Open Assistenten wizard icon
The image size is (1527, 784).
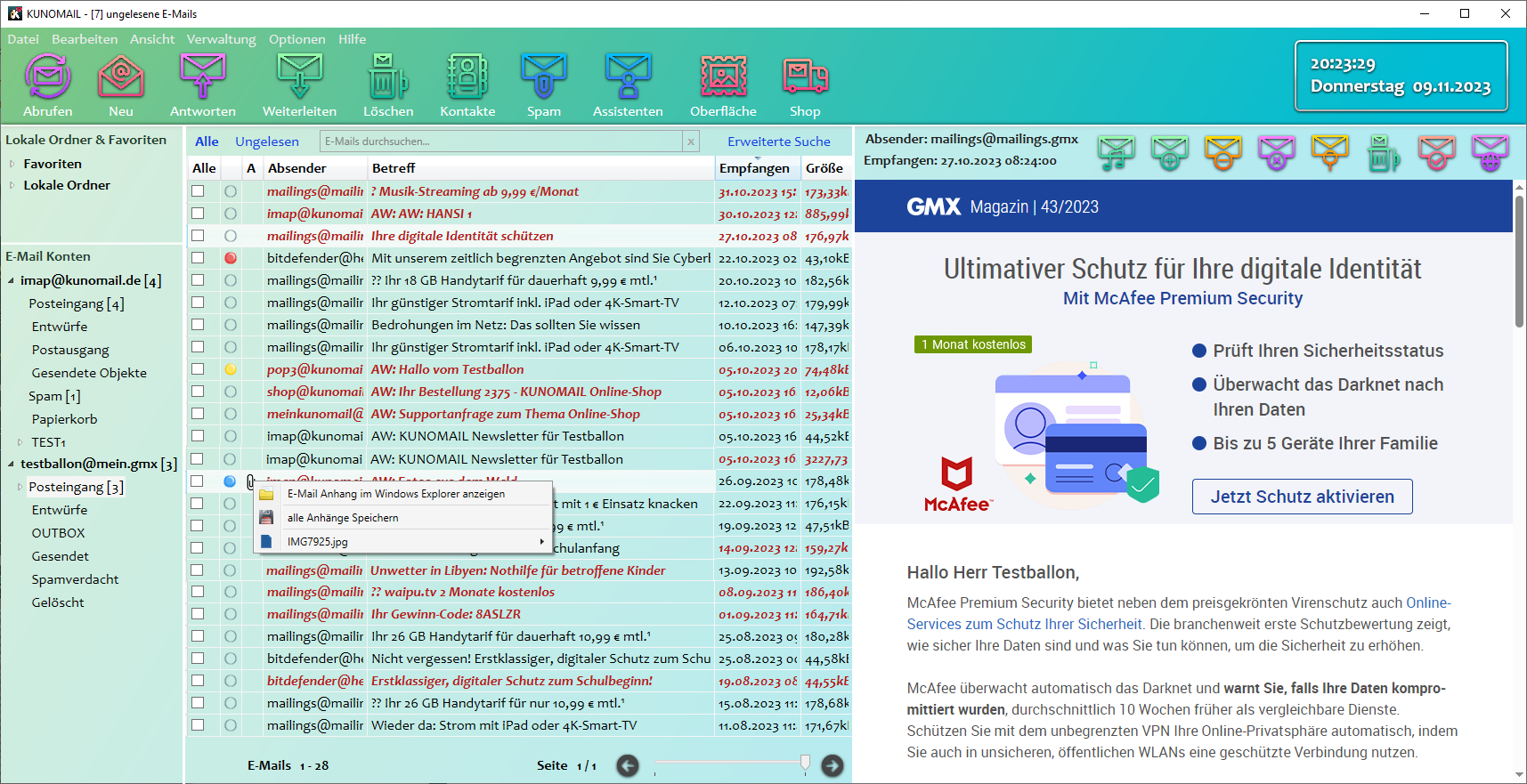tap(629, 77)
